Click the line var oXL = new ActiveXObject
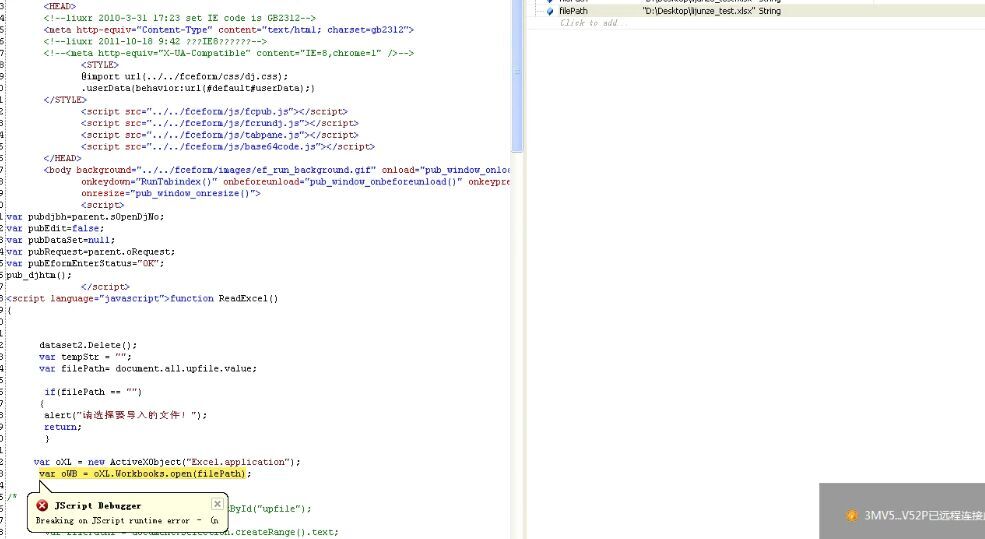This screenshot has width=985, height=539. click(x=167, y=462)
